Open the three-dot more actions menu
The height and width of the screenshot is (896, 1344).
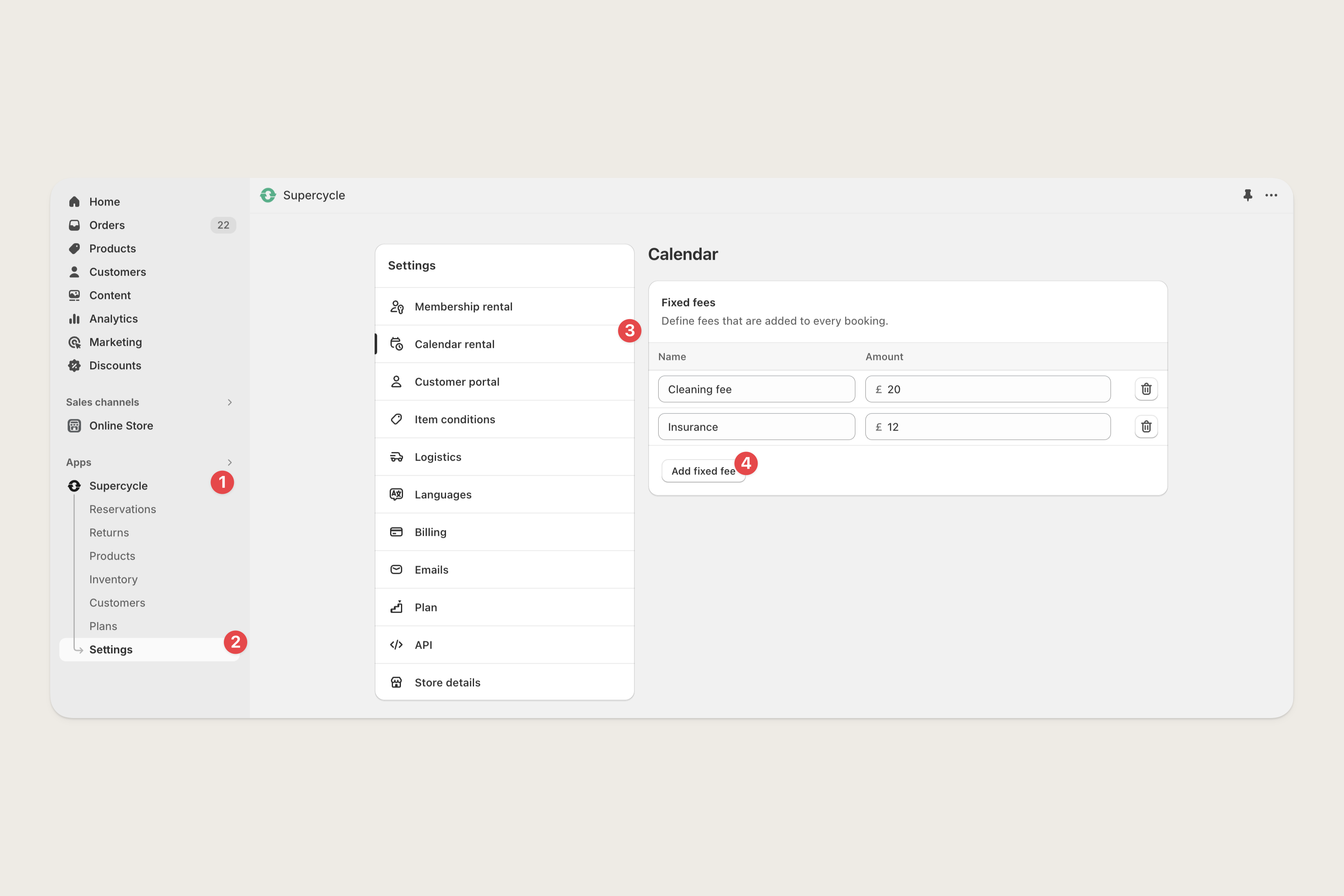pyautogui.click(x=1271, y=195)
